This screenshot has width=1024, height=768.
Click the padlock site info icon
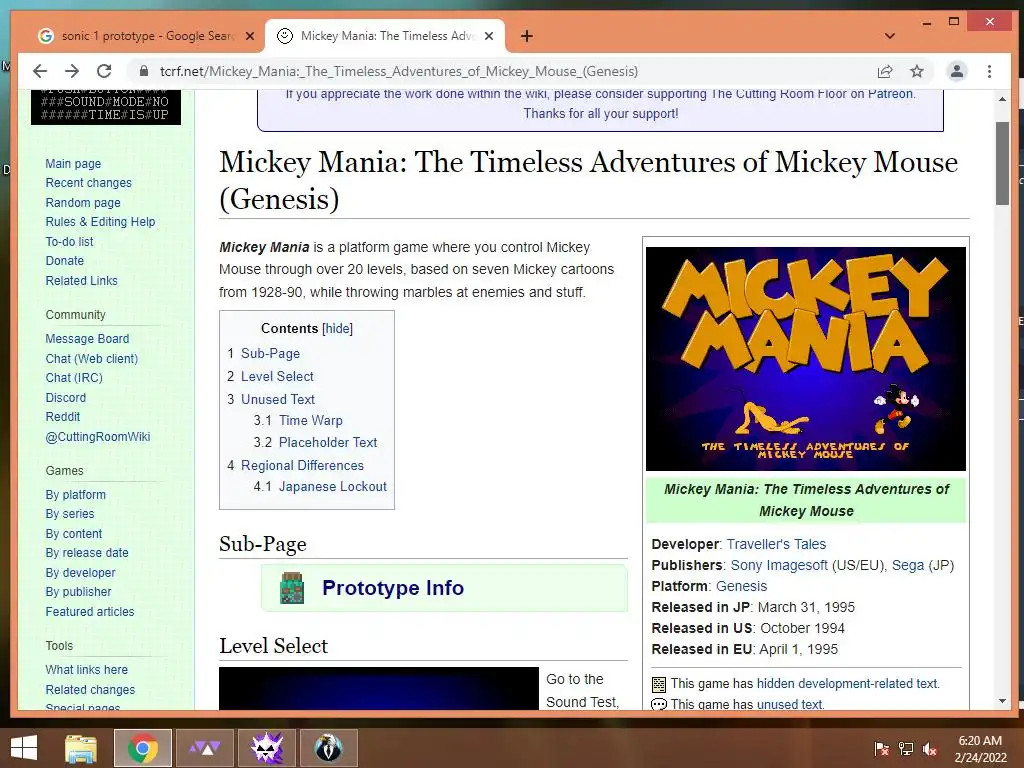coord(144,71)
